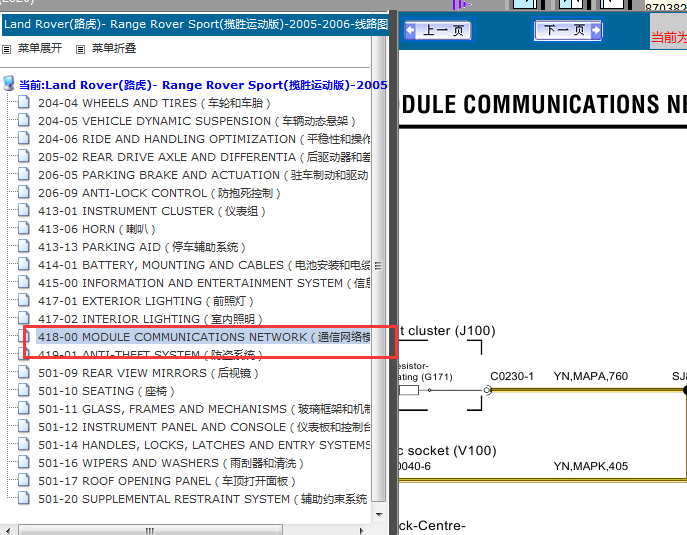Screen dimensions: 687x535
Task: Click page icon beside 206-09 ANTI-LOCK CONTROL
Action: pyautogui.click(x=24, y=192)
